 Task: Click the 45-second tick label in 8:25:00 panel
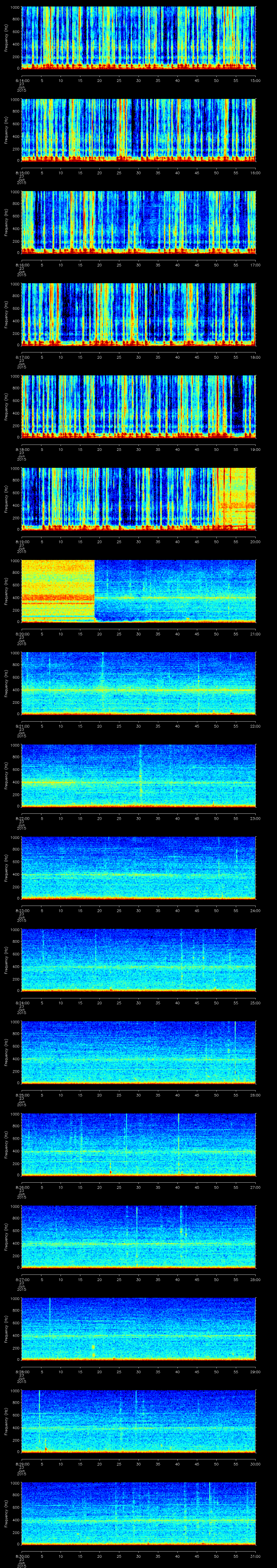(x=197, y=1095)
